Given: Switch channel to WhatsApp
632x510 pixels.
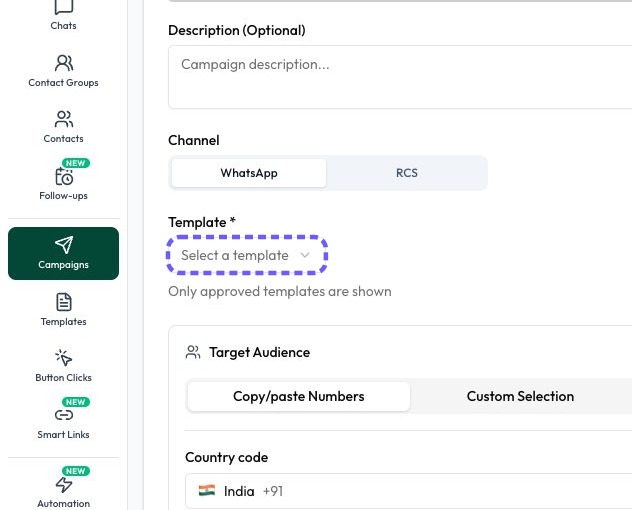Looking at the screenshot, I should pos(249,173).
